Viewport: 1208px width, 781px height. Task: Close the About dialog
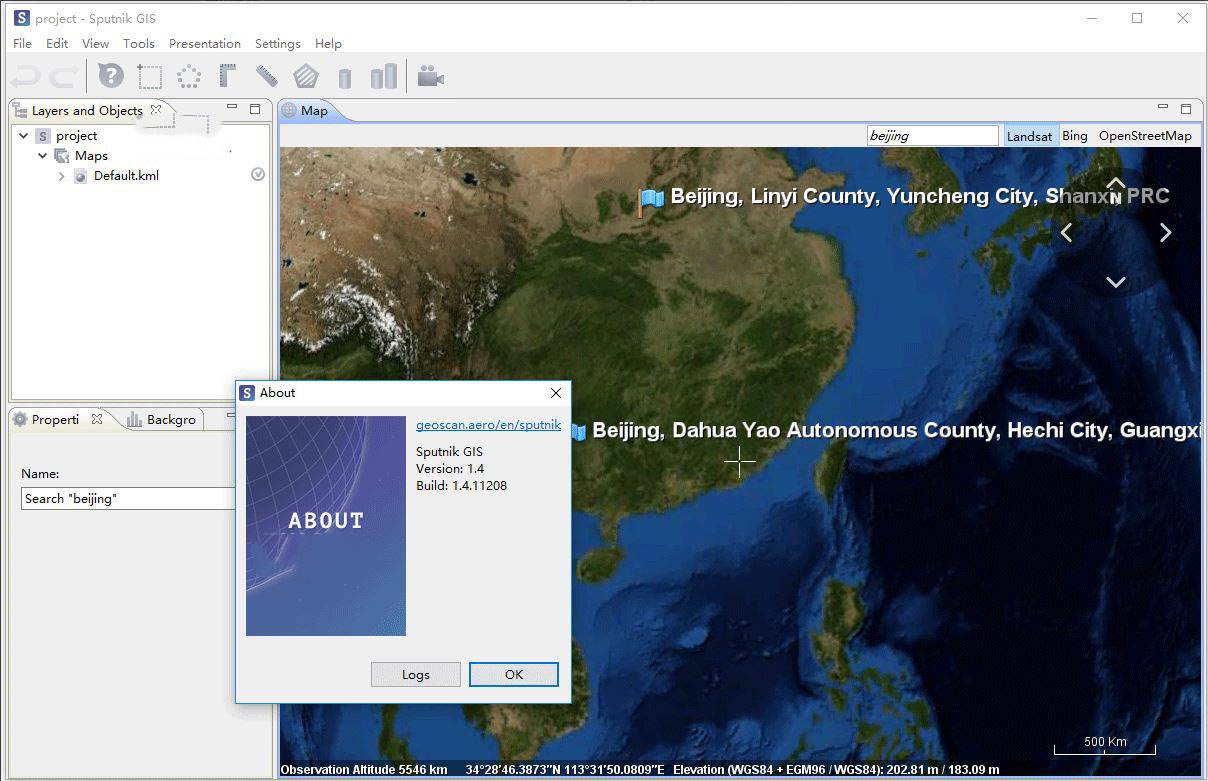556,393
